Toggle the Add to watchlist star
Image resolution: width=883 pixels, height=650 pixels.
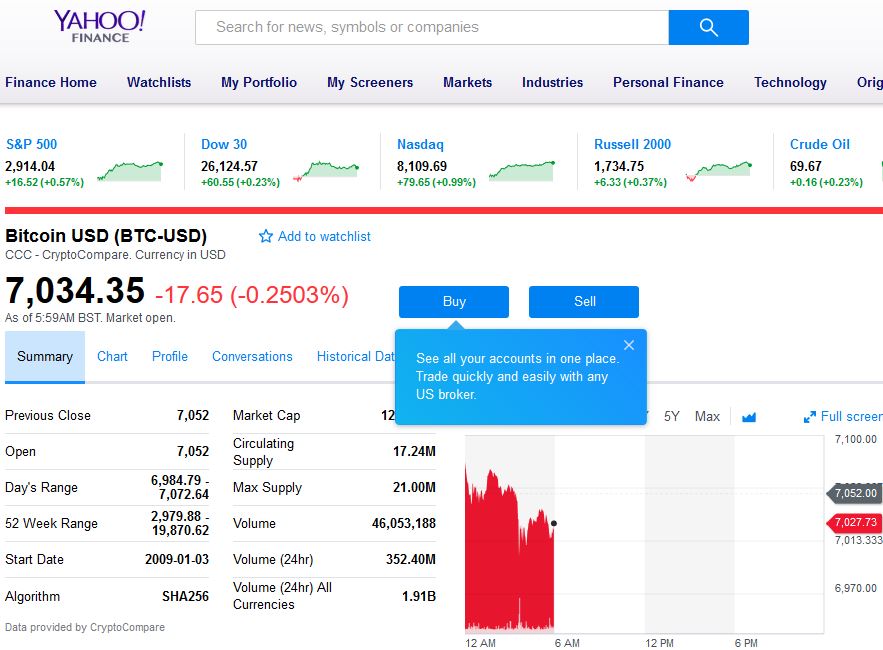pyautogui.click(x=265, y=236)
